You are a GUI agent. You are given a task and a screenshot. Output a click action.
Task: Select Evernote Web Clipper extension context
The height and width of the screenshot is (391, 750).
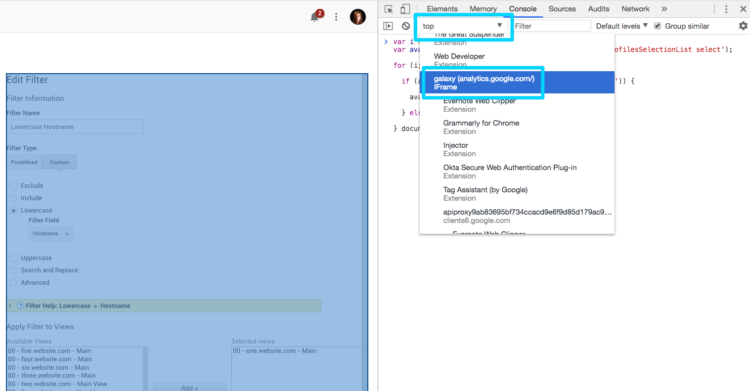click(x=517, y=105)
